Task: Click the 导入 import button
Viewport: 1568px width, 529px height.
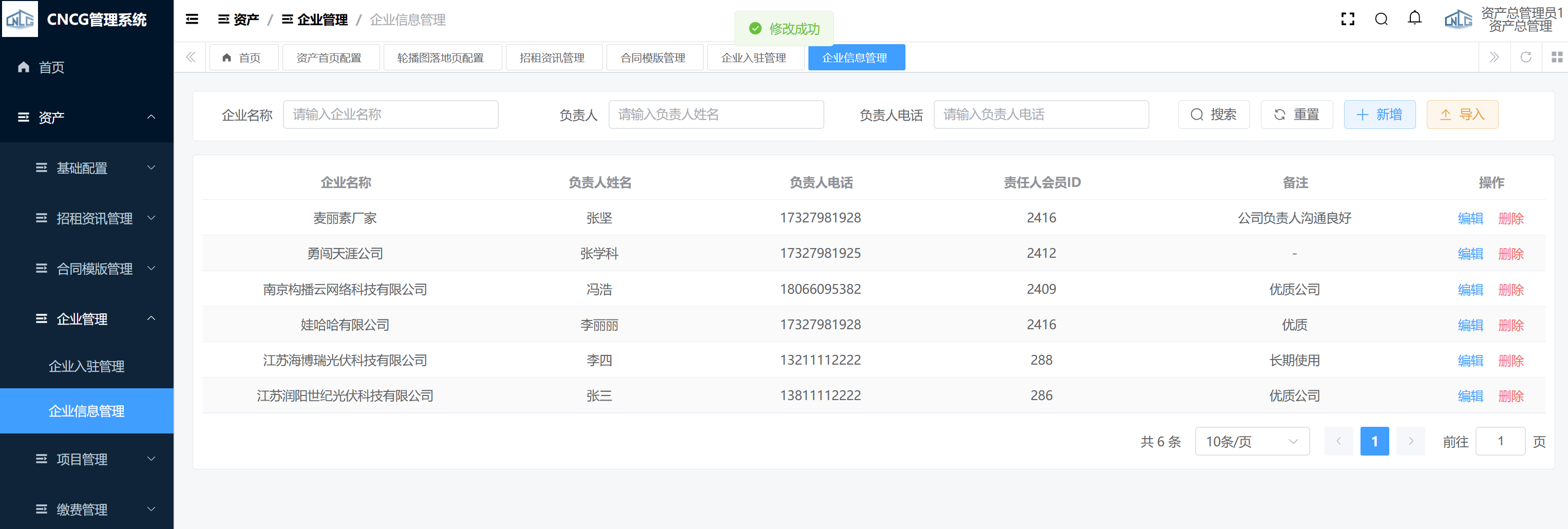Action: [1462, 115]
